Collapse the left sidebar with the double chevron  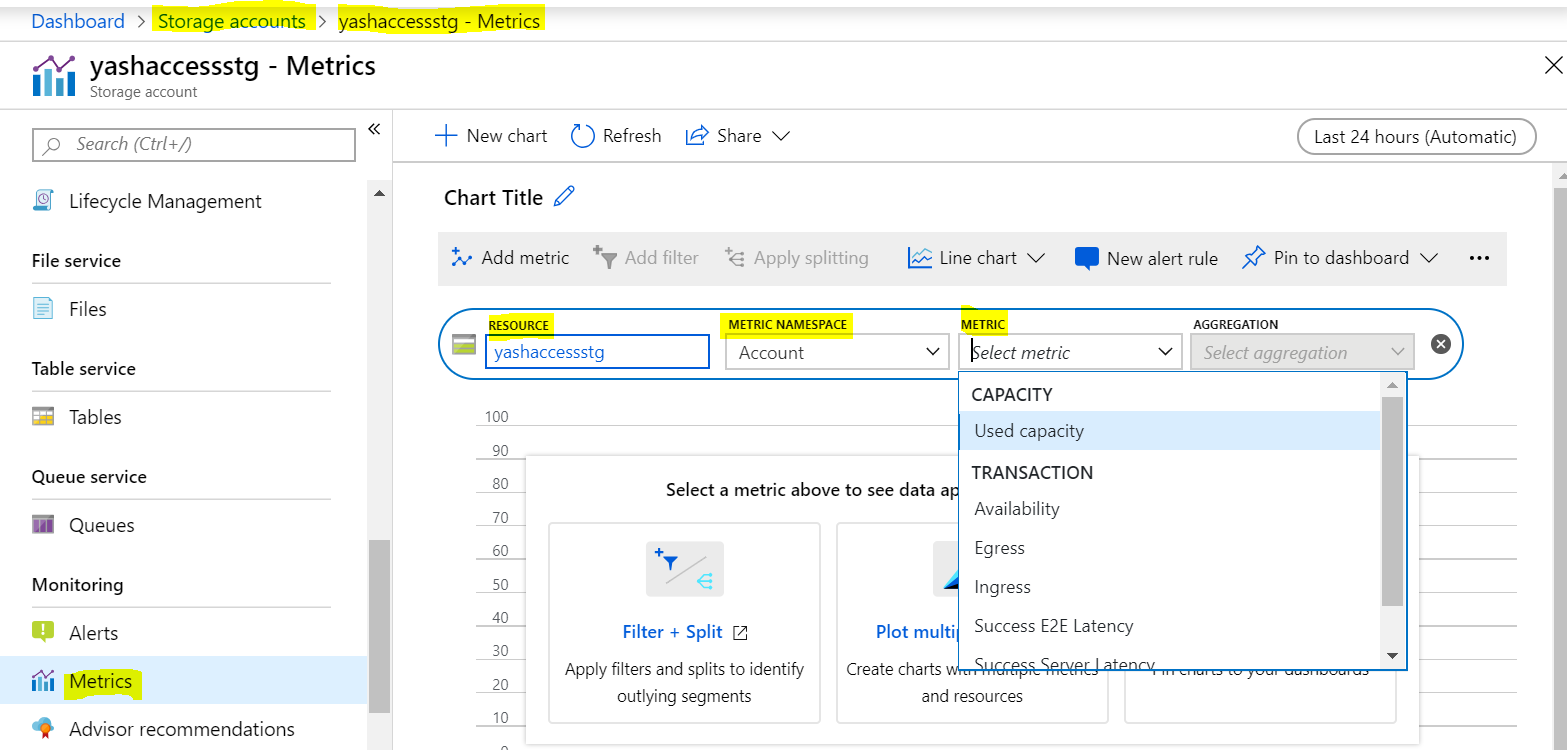(374, 129)
